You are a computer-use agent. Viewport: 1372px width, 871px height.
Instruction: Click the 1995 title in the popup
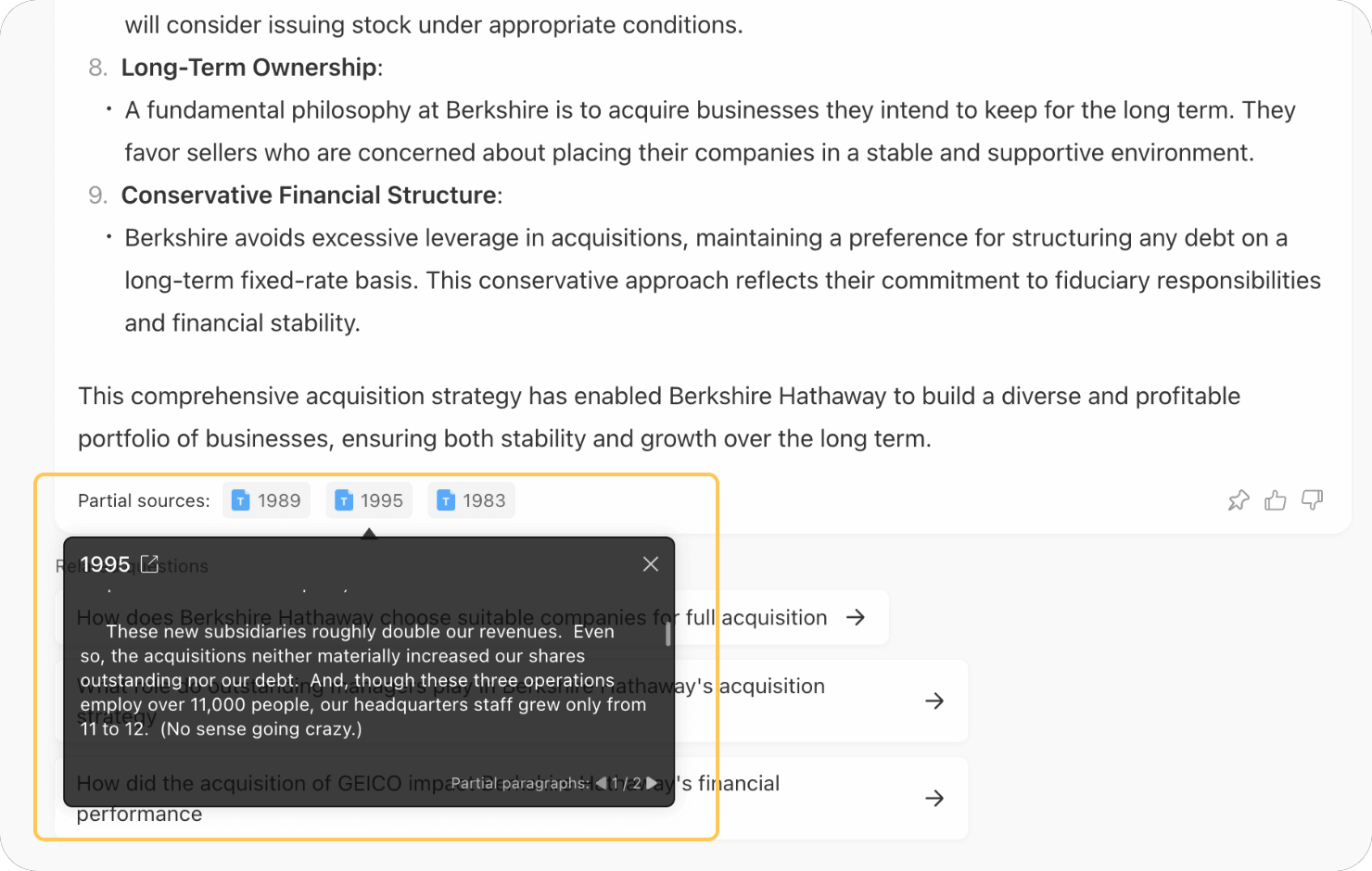105,564
